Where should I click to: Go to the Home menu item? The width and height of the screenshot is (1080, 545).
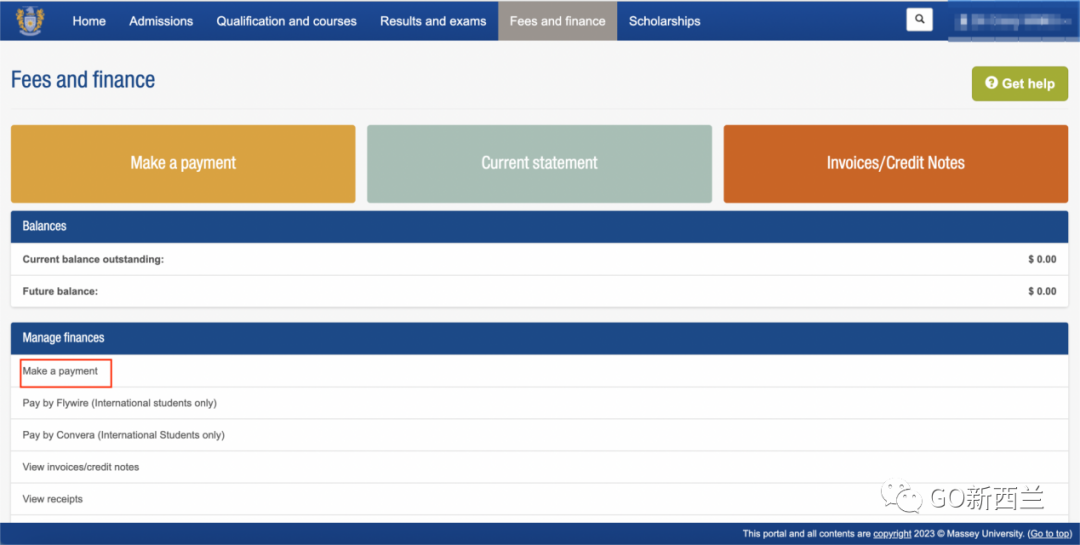(89, 21)
